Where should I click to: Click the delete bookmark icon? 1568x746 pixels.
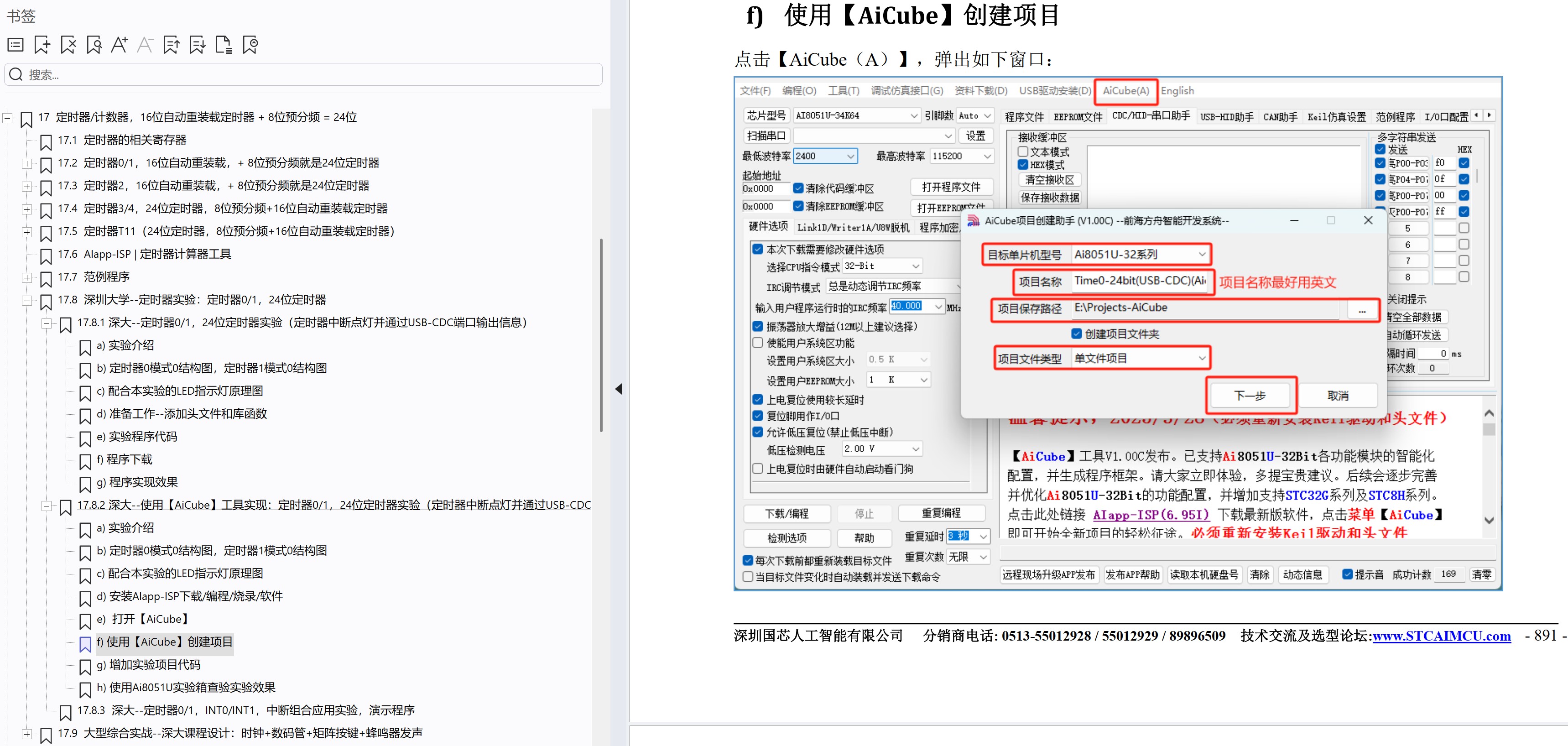coord(68,44)
